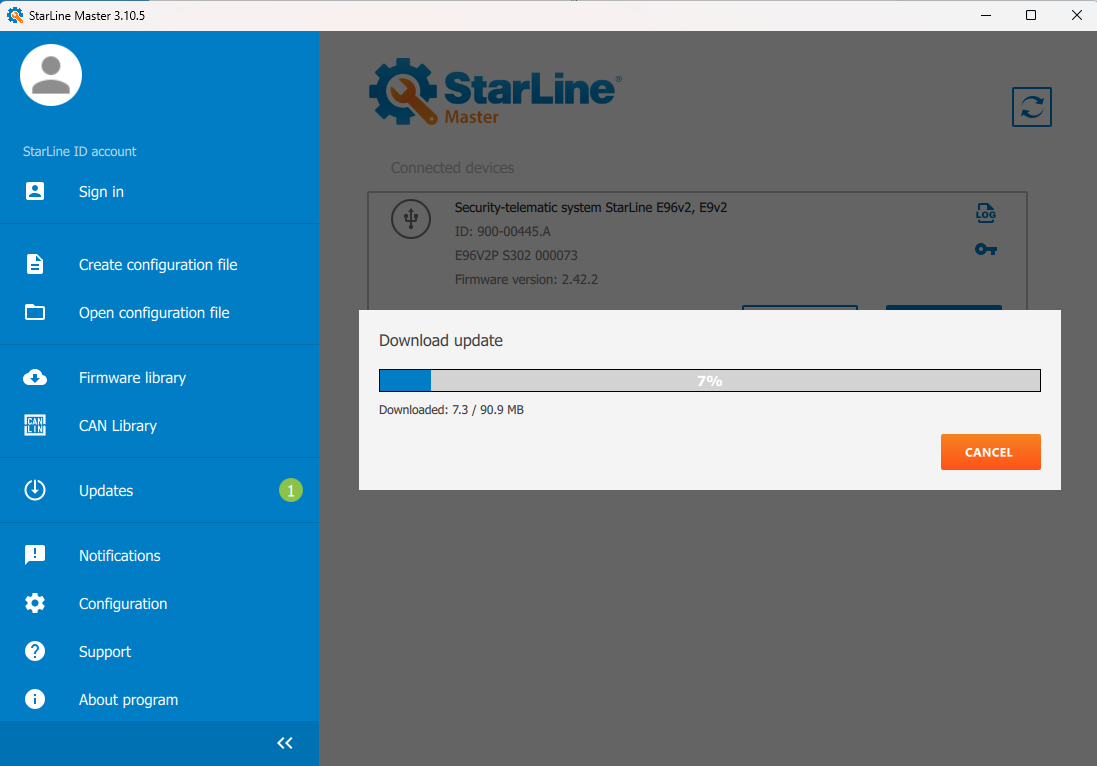Click the StarLine Master logo
This screenshot has height=766, width=1097.
tap(495, 91)
